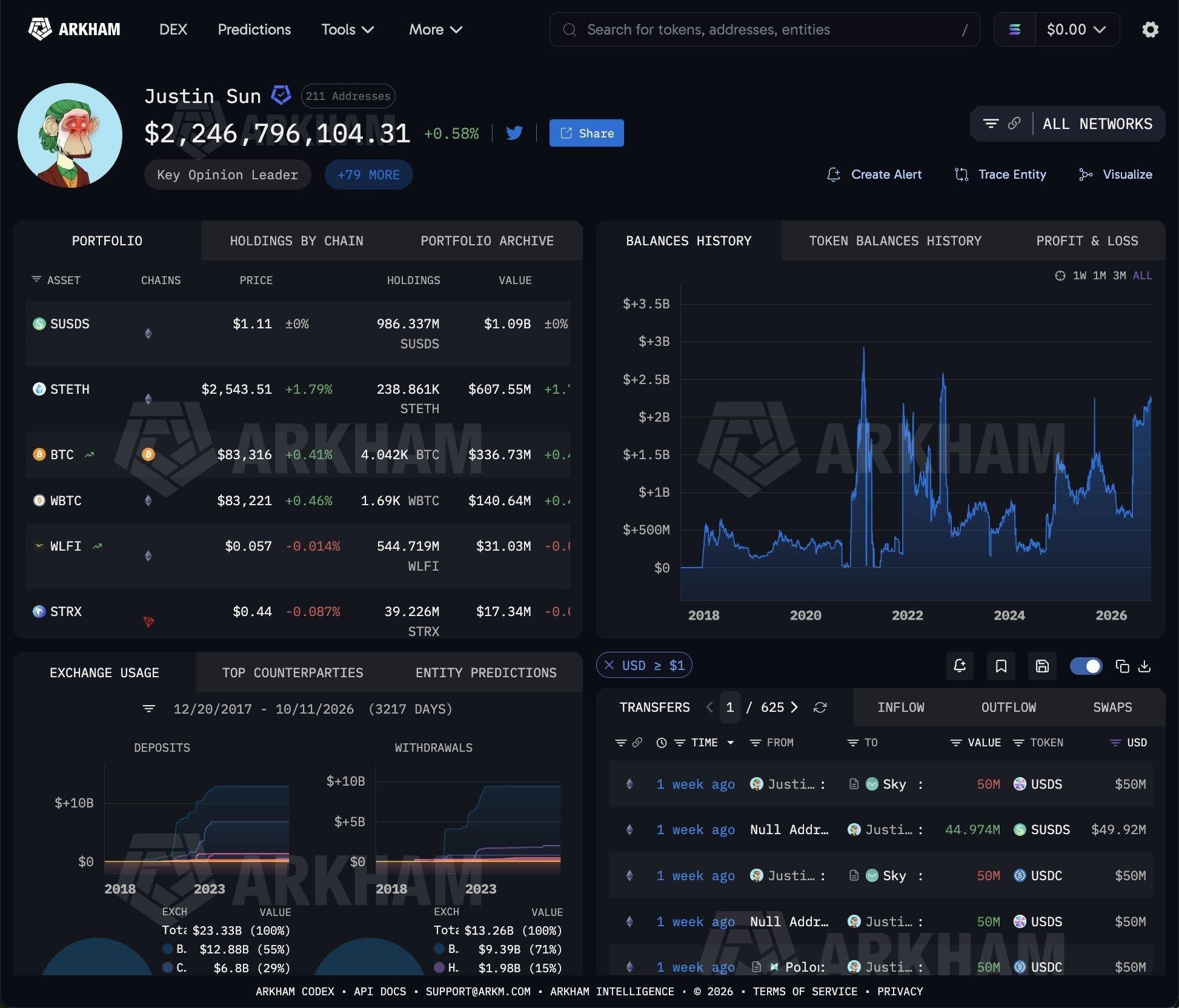1179x1008 pixels.
Task: Click the clock icon on balances chart
Action: click(x=1060, y=276)
